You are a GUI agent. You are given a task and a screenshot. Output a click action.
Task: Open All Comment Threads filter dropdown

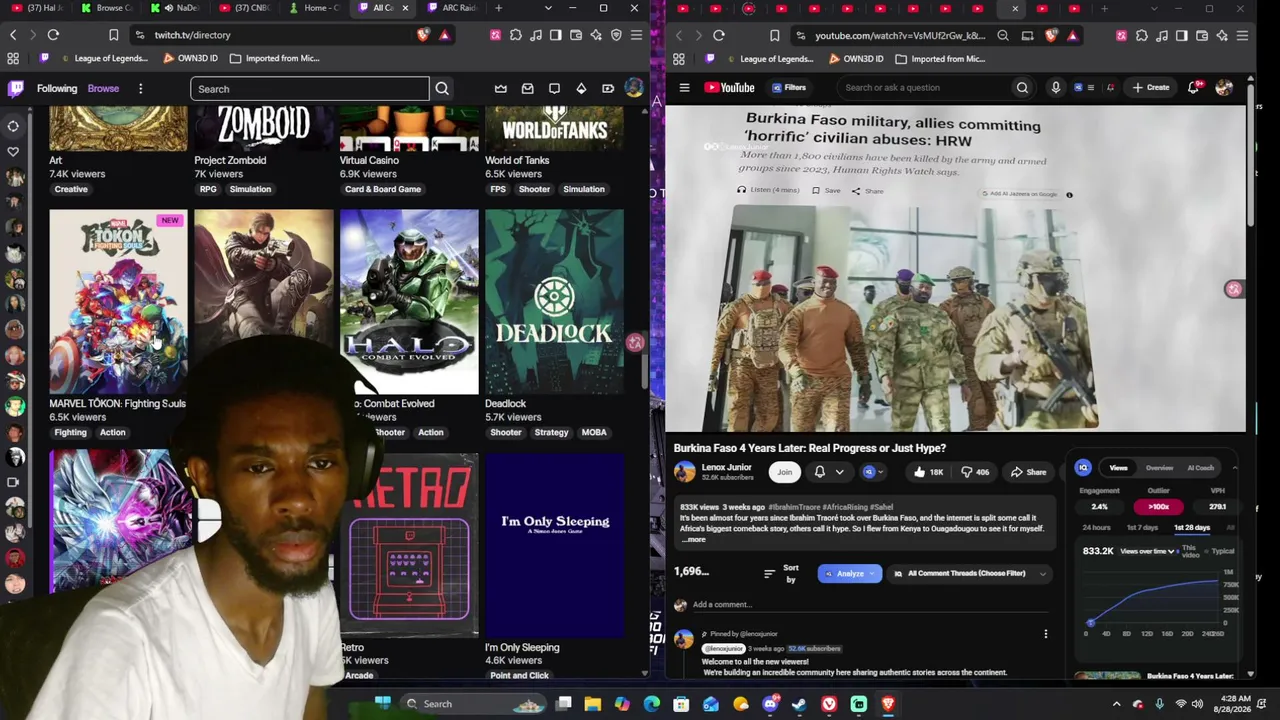(x=969, y=574)
